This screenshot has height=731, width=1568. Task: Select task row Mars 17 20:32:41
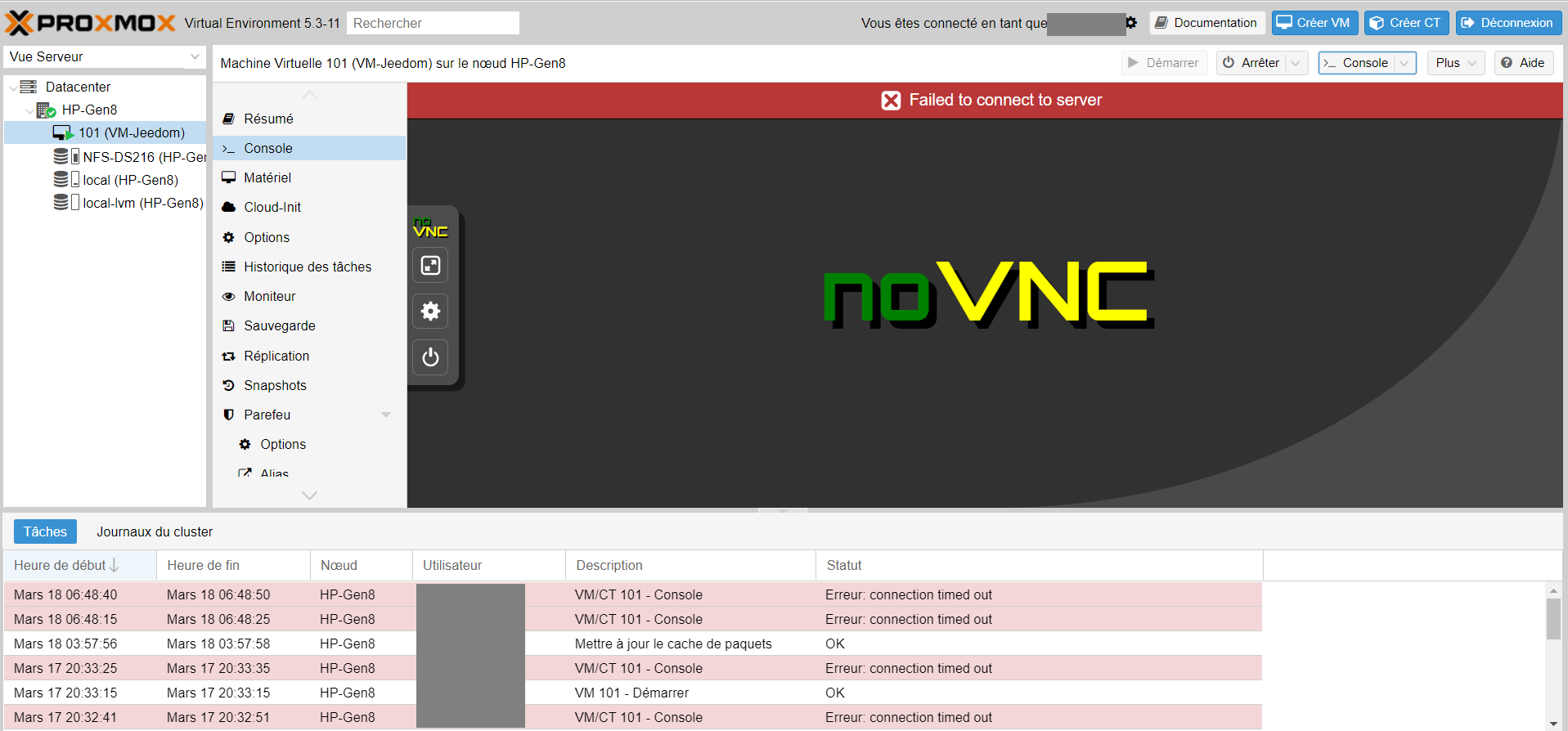coord(633,717)
